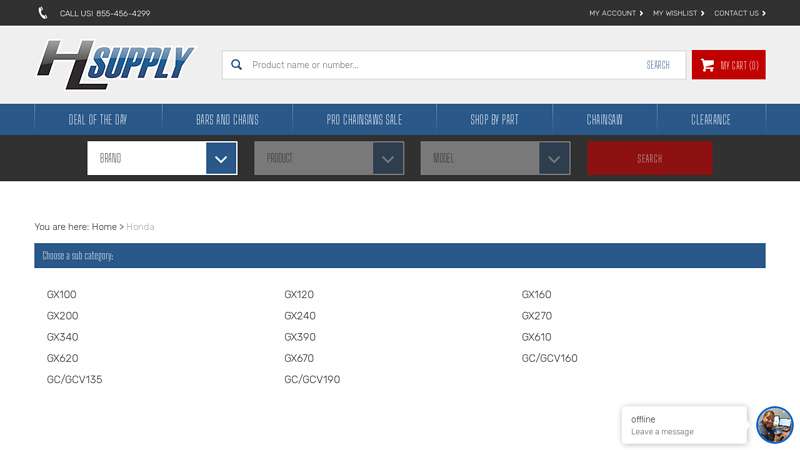Click offline Leave a message chat box
The width and height of the screenshot is (800, 450).
coord(684,425)
